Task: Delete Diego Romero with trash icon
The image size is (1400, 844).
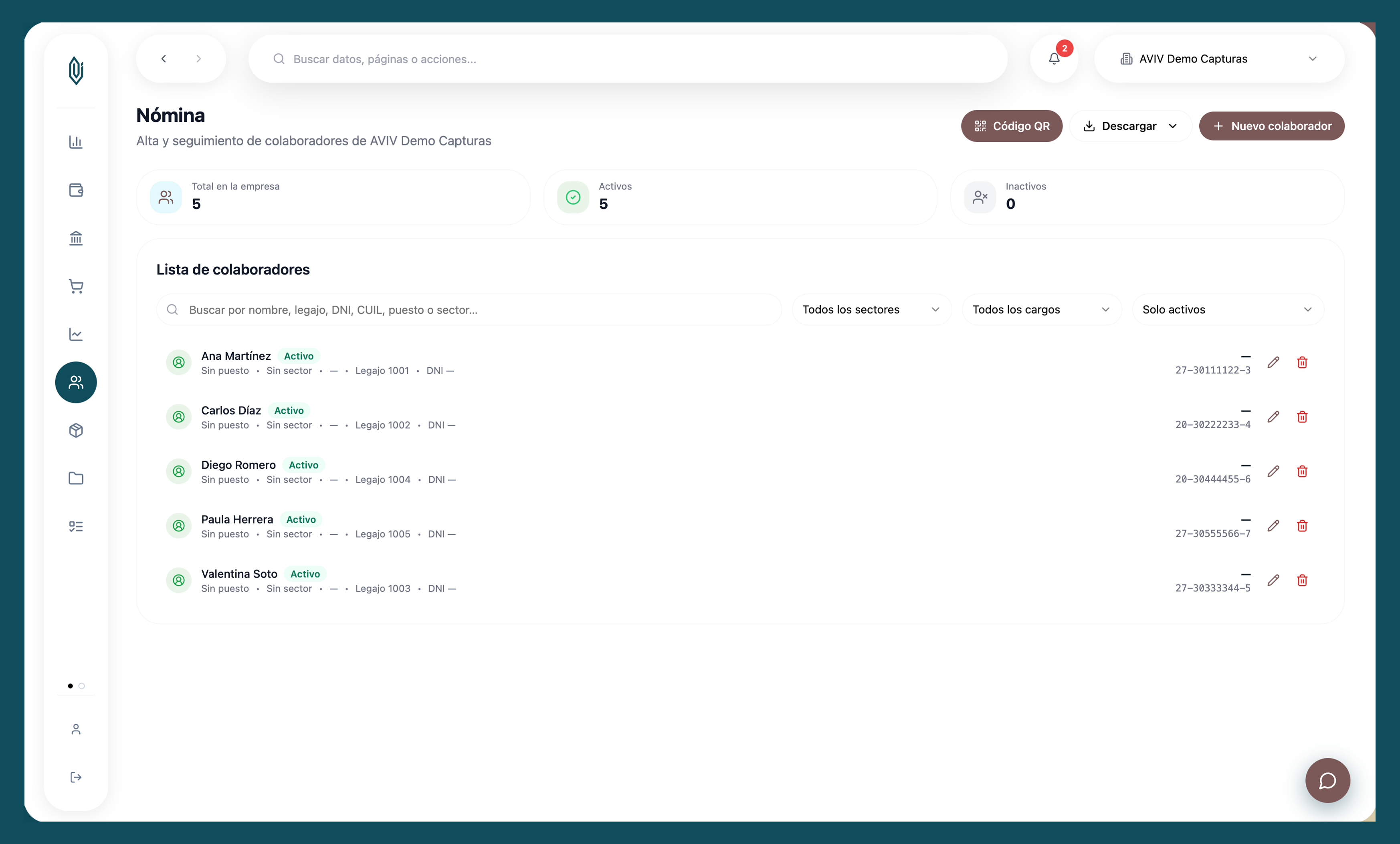Action: click(1302, 471)
